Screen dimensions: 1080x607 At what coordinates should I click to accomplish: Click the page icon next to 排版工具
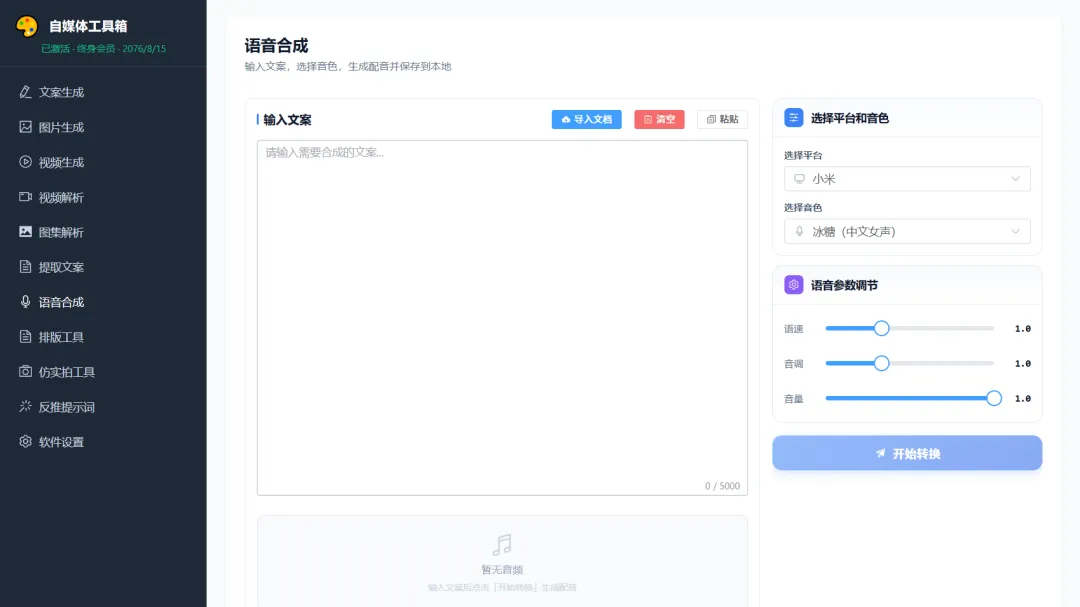point(25,336)
